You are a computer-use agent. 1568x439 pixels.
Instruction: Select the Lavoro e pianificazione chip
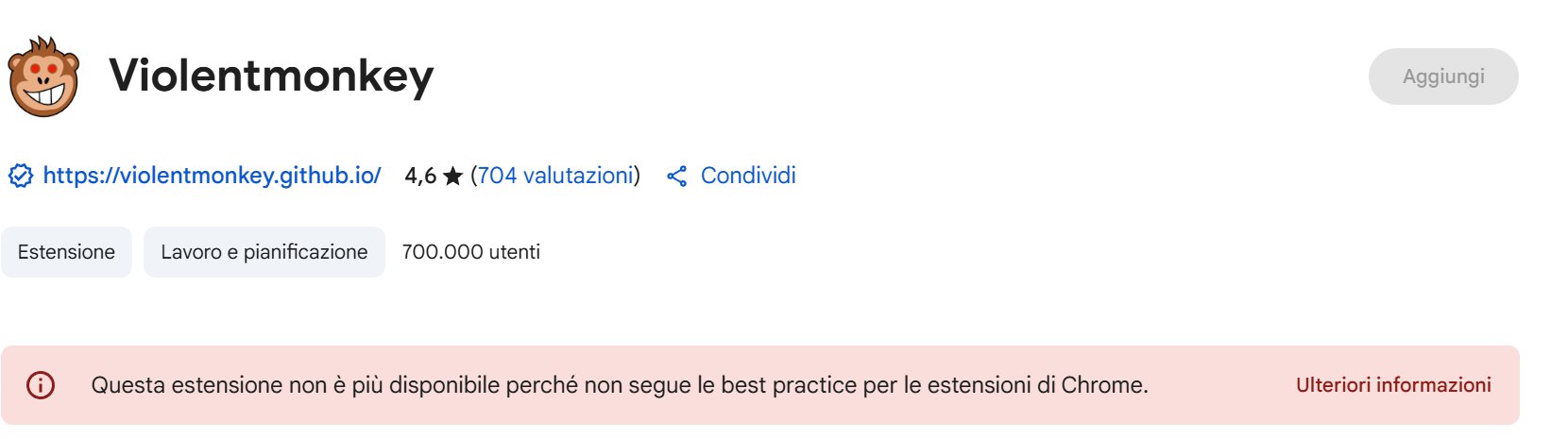click(264, 252)
